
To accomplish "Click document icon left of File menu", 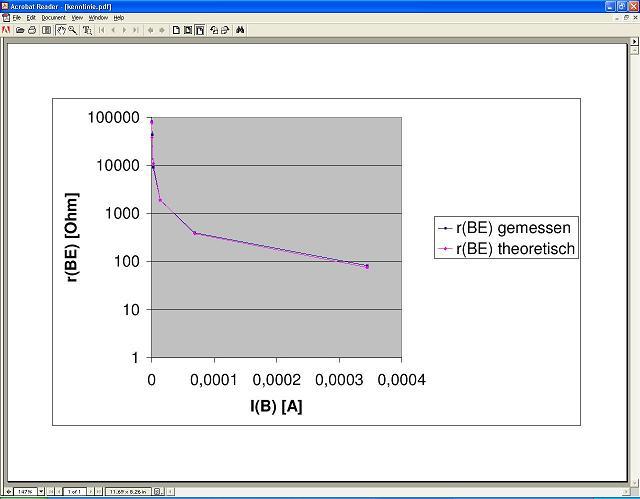I will [6, 18].
